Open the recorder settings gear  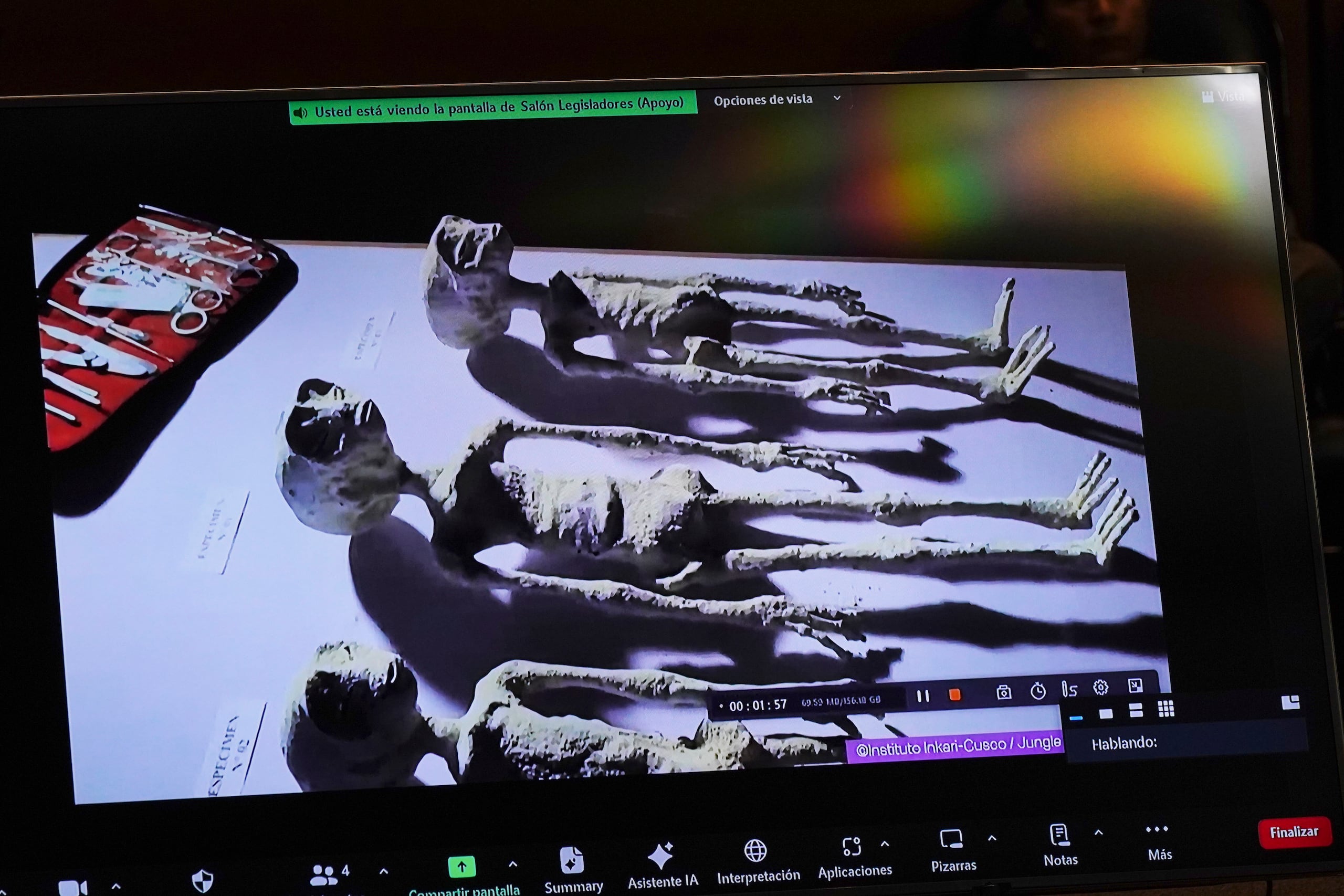pos(1102,689)
